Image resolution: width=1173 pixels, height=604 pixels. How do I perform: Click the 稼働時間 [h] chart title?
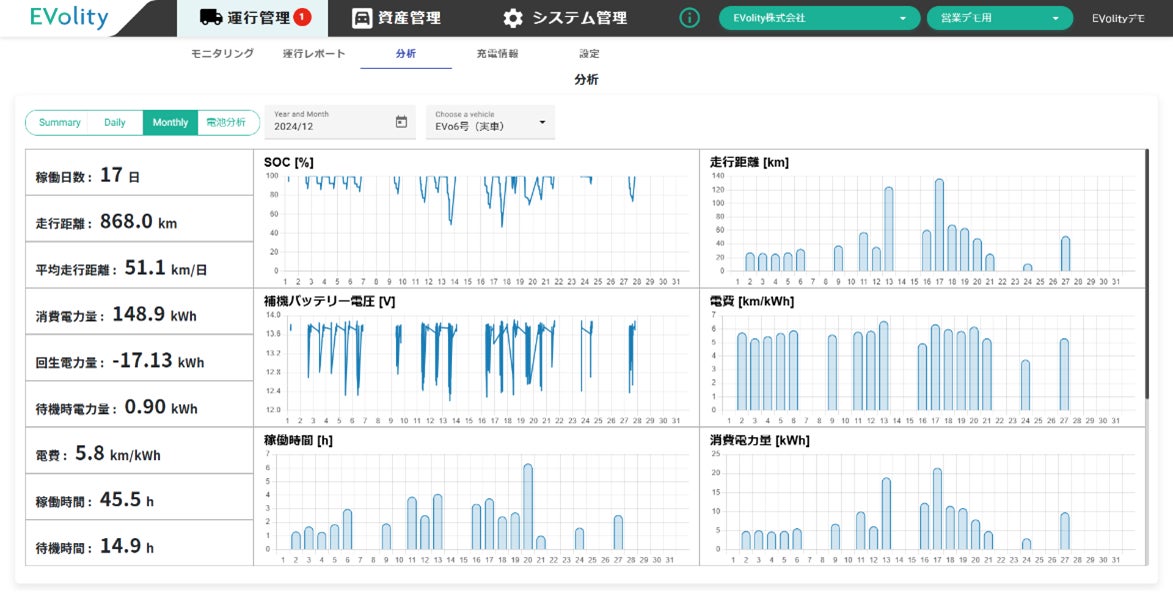point(298,441)
